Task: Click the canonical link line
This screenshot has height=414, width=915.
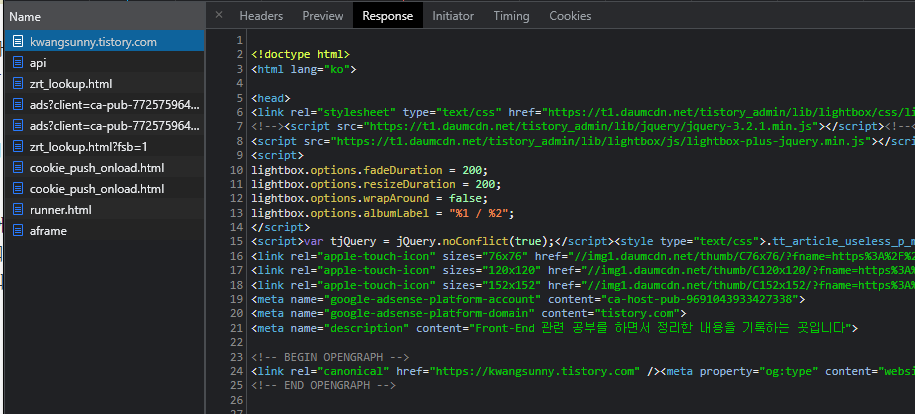Action: click(x=583, y=371)
